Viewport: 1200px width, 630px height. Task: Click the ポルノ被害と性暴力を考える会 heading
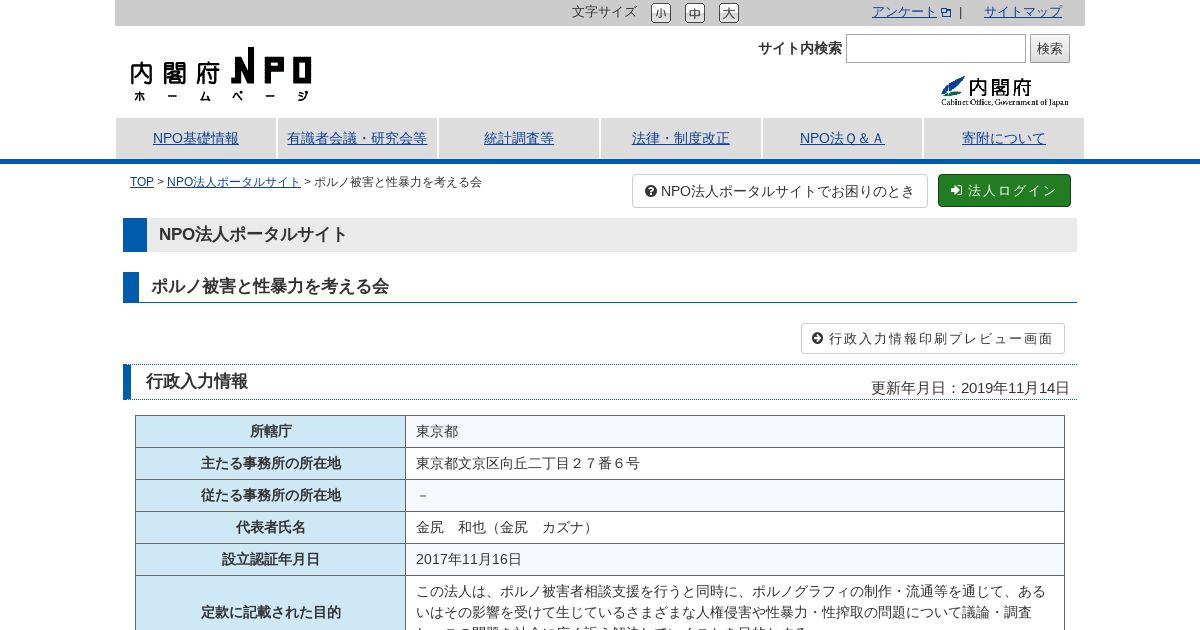click(x=270, y=286)
